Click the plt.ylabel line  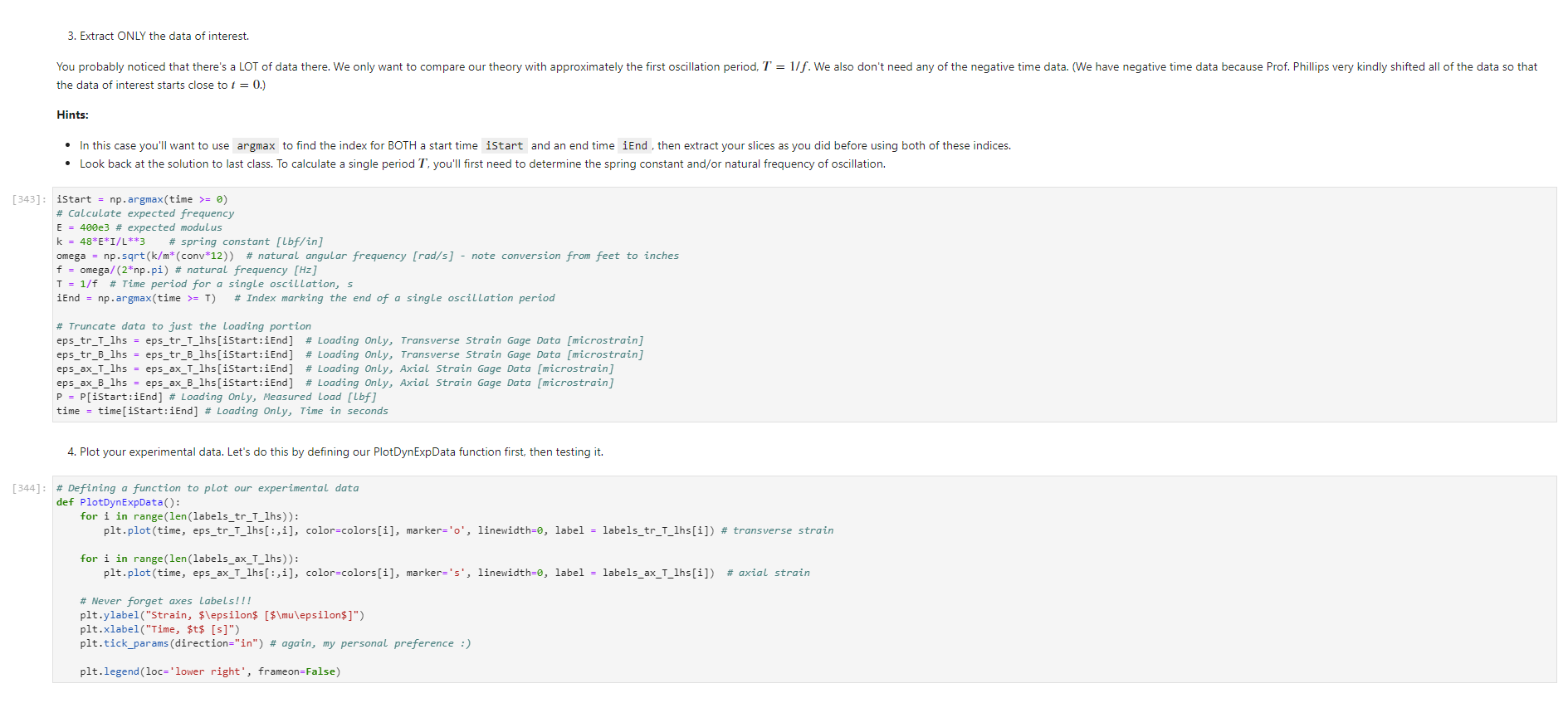222,615
